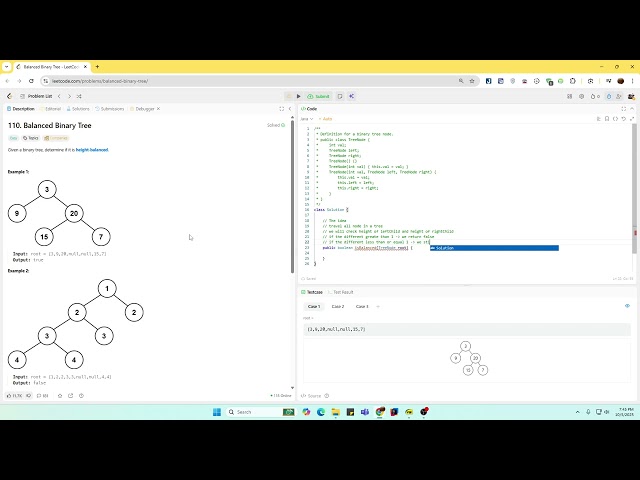
Task: Like the problem thumbs up
Action: coord(14,396)
